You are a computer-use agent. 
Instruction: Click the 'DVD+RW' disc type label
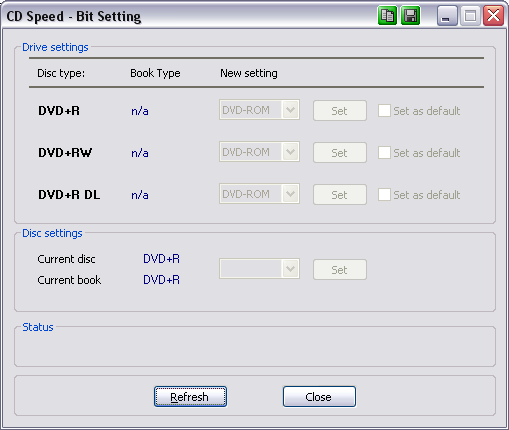click(x=65, y=153)
